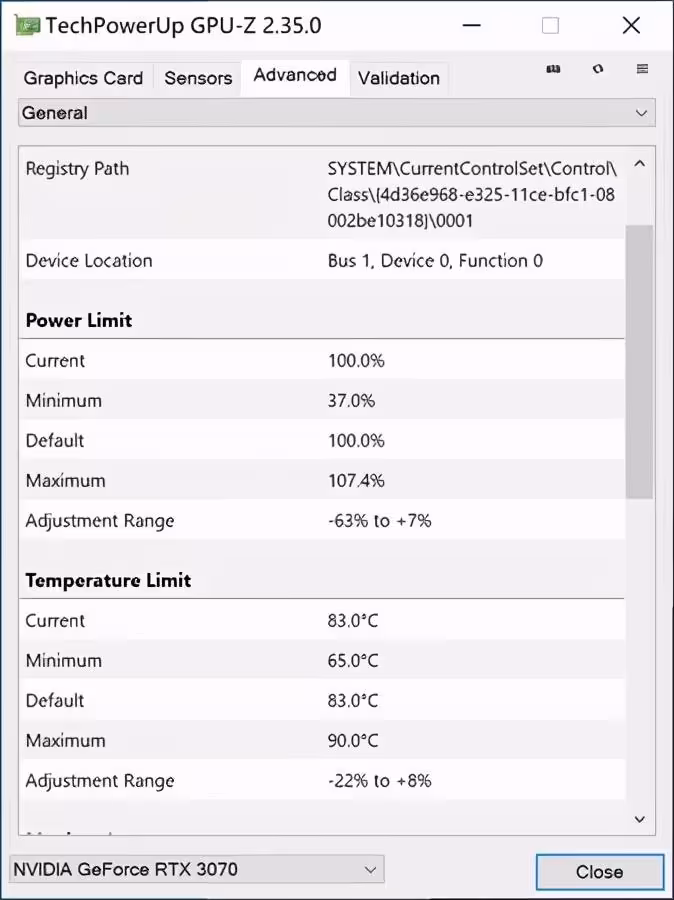Minimize the GPU-Z window

click(x=471, y=26)
